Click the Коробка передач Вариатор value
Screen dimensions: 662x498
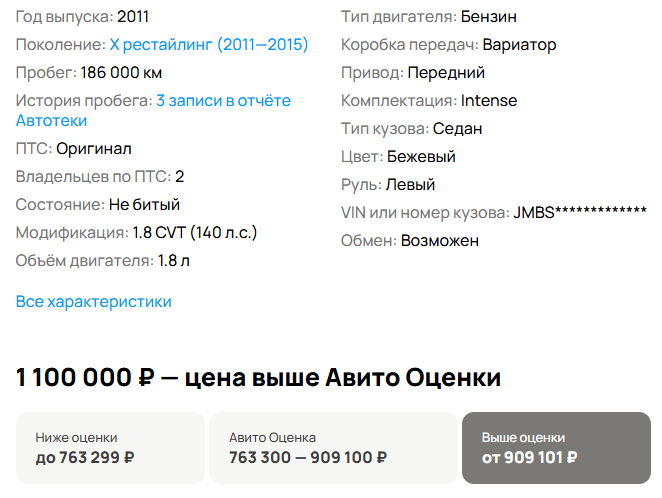coord(519,45)
